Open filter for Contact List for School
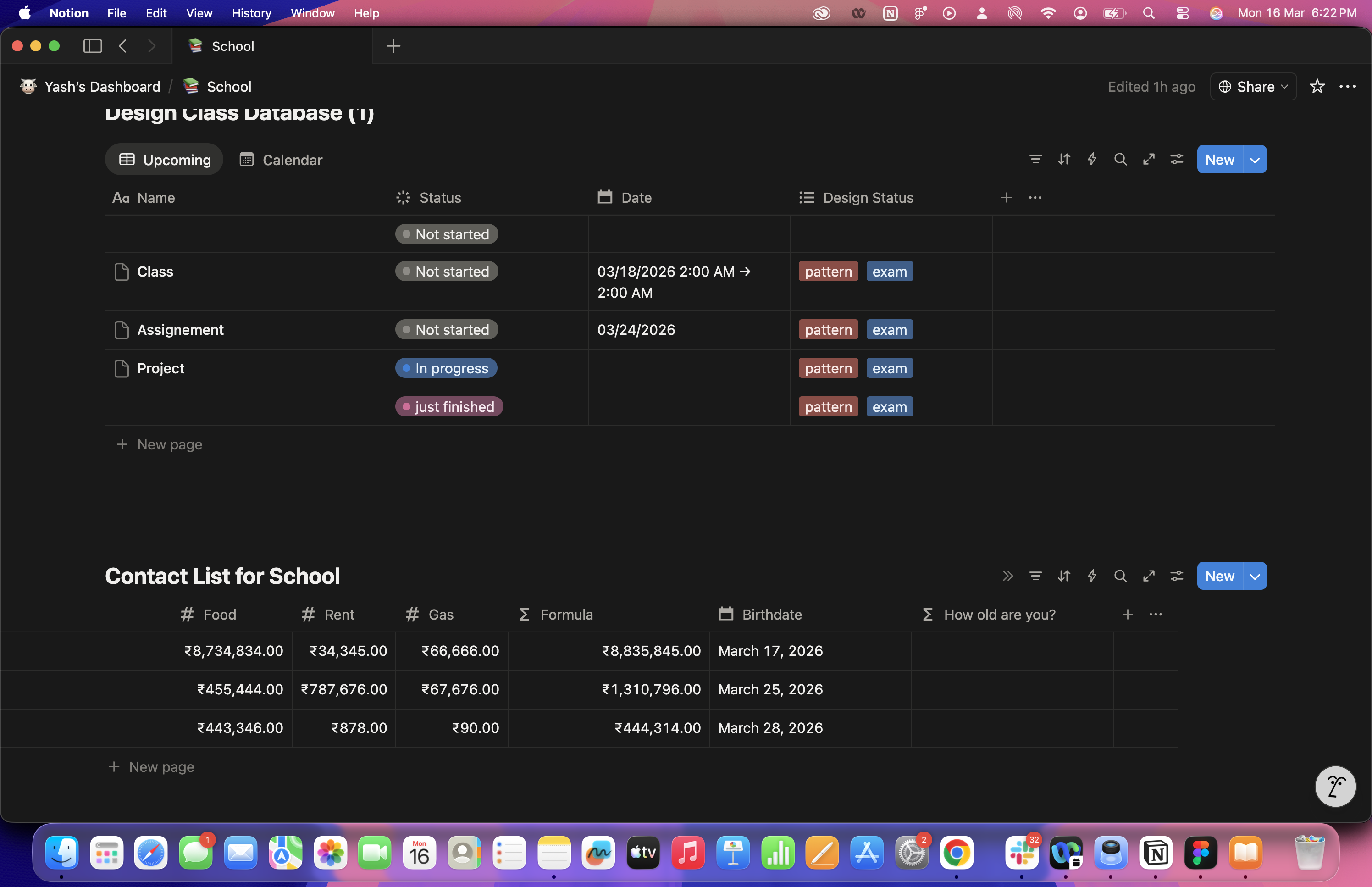Image resolution: width=1372 pixels, height=887 pixels. pos(1035,576)
